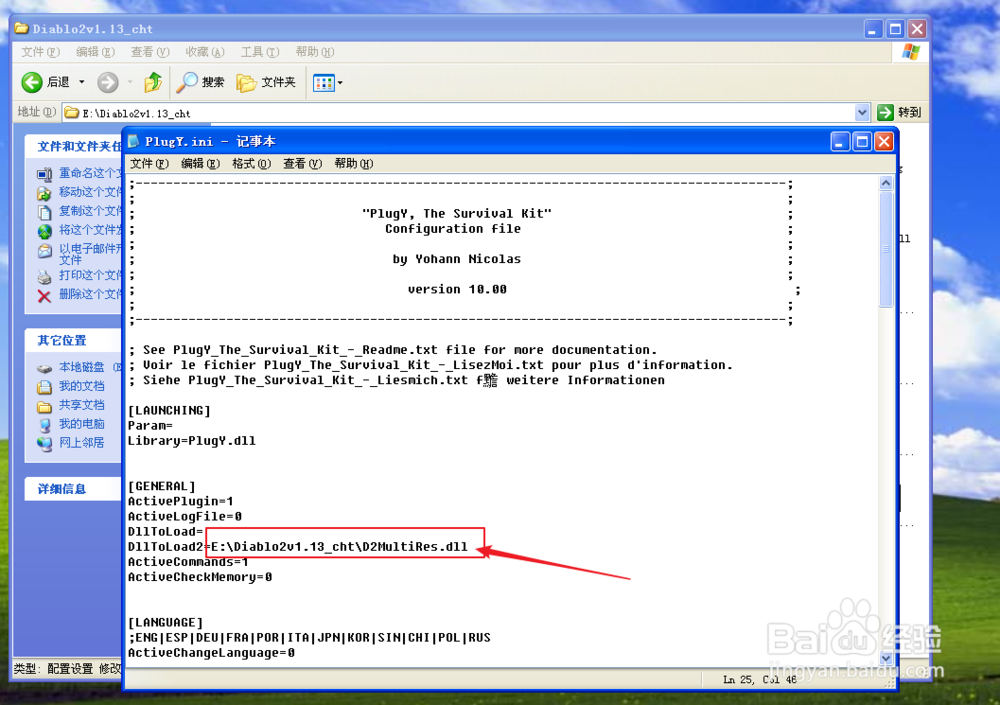Click the Windows flag logo in Explorer

[x=911, y=52]
